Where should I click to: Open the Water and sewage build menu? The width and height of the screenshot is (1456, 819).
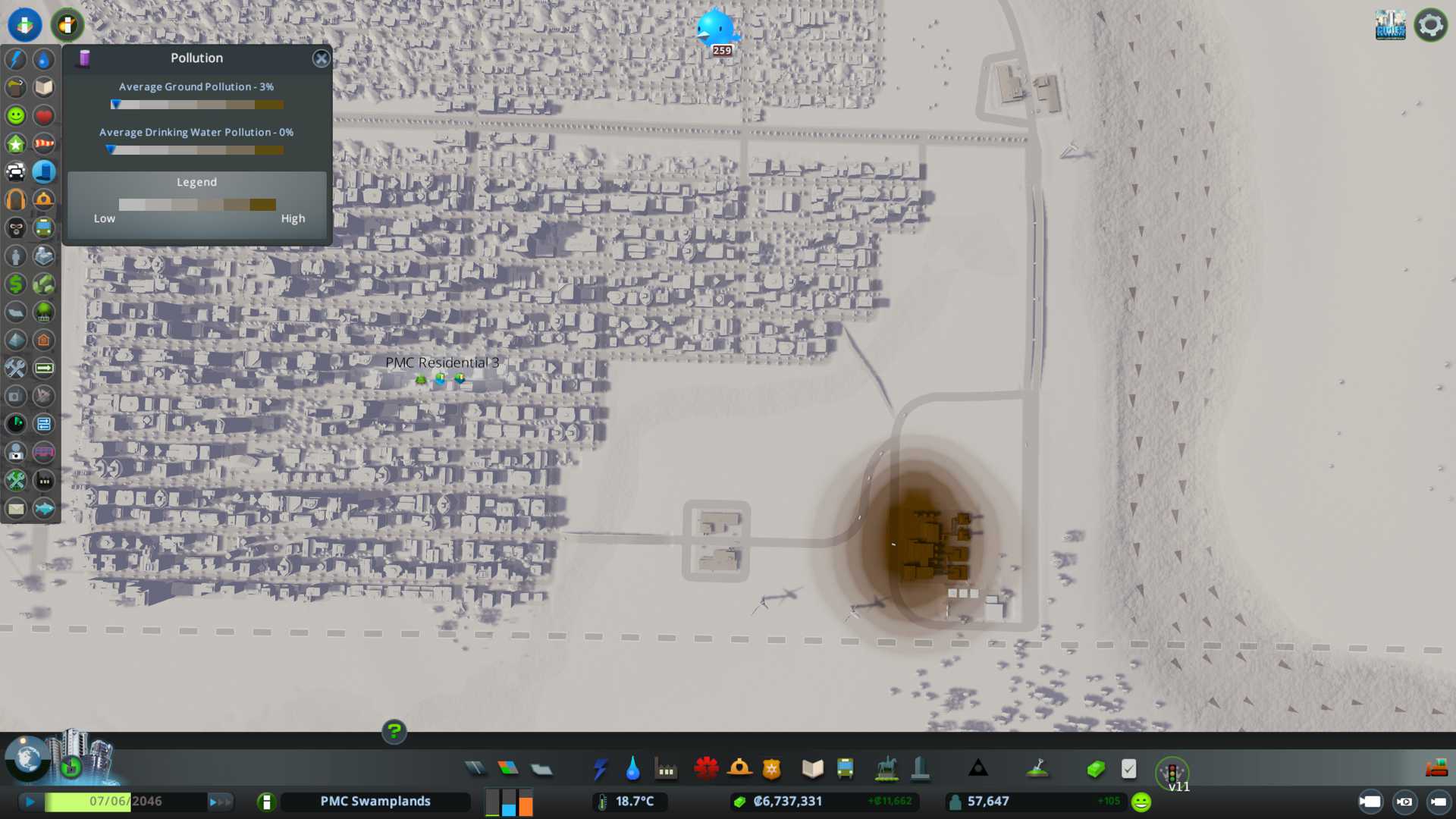coord(632,769)
